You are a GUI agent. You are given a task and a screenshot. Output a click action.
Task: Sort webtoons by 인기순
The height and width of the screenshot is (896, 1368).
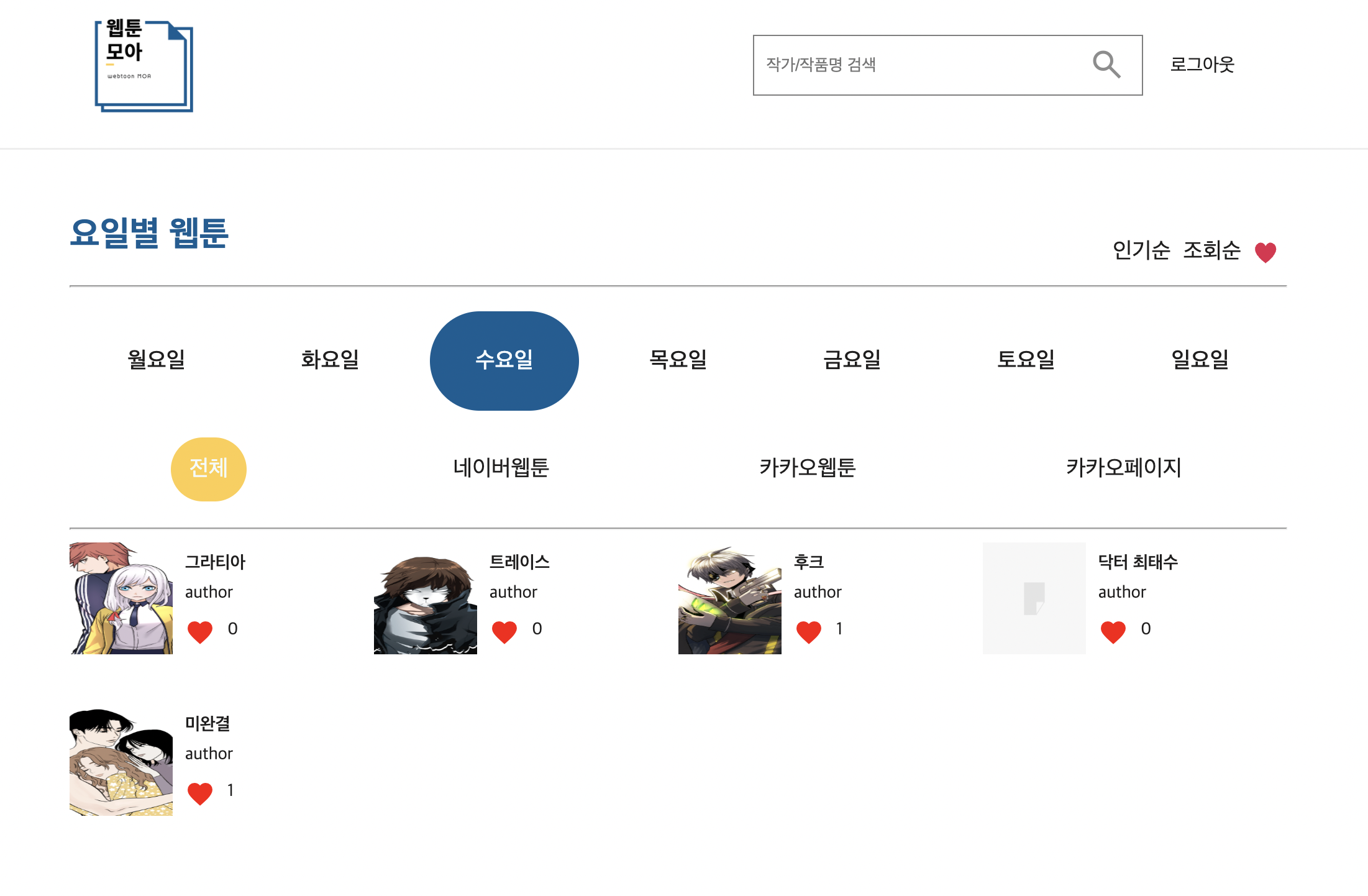tap(1141, 250)
